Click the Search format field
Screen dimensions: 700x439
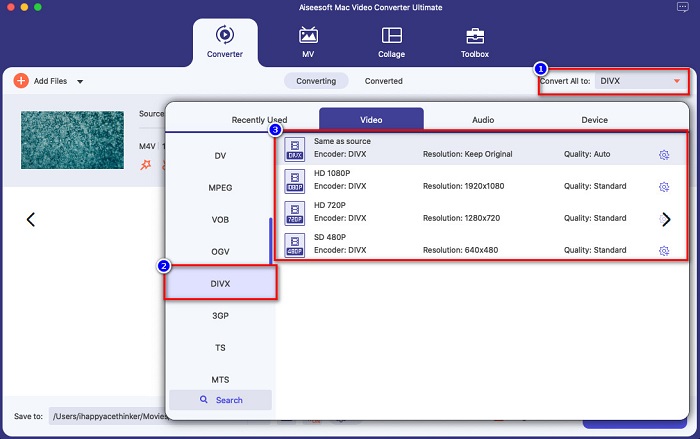point(221,400)
